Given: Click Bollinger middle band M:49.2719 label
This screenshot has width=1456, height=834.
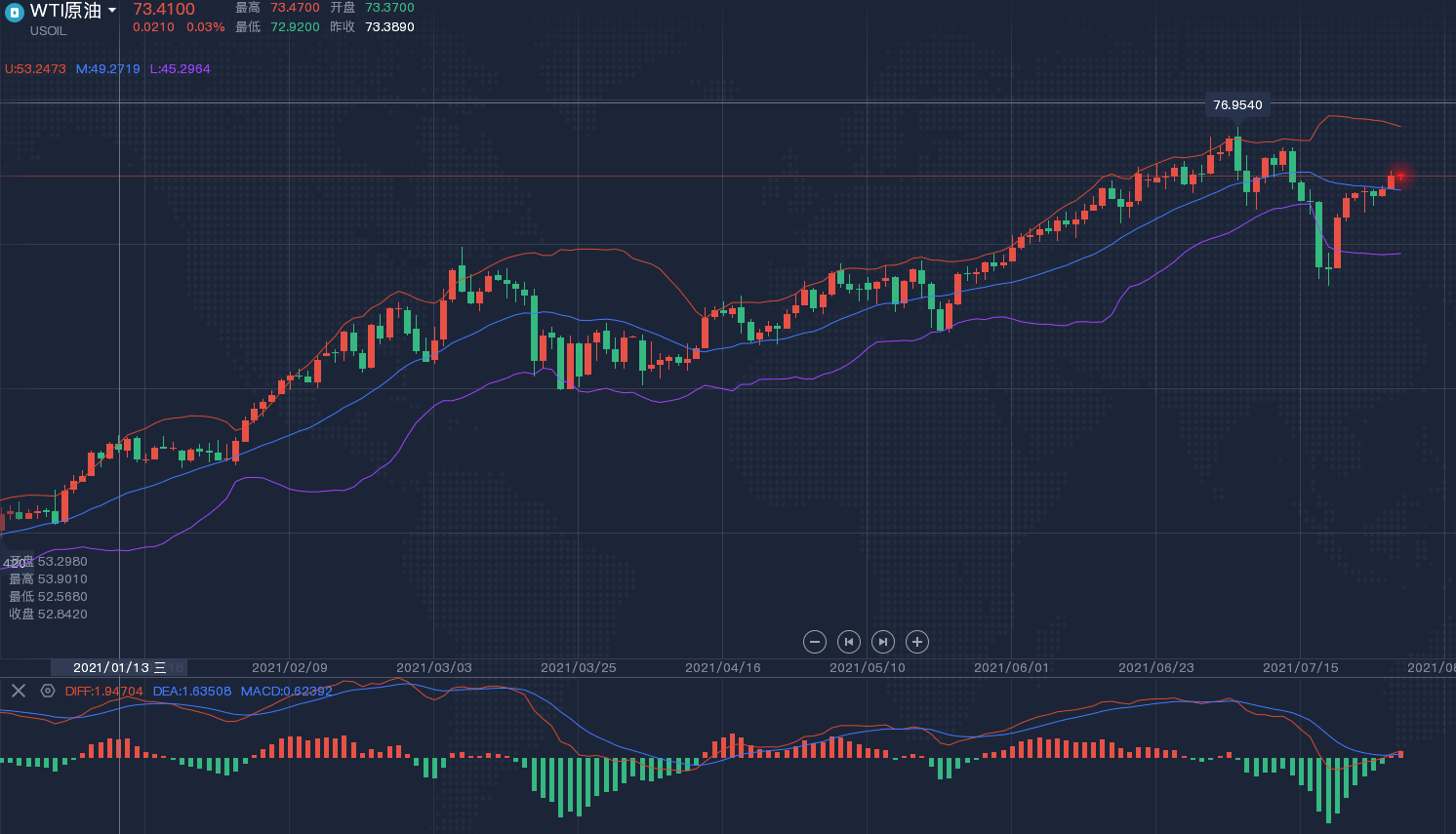Looking at the screenshot, I should [x=108, y=69].
